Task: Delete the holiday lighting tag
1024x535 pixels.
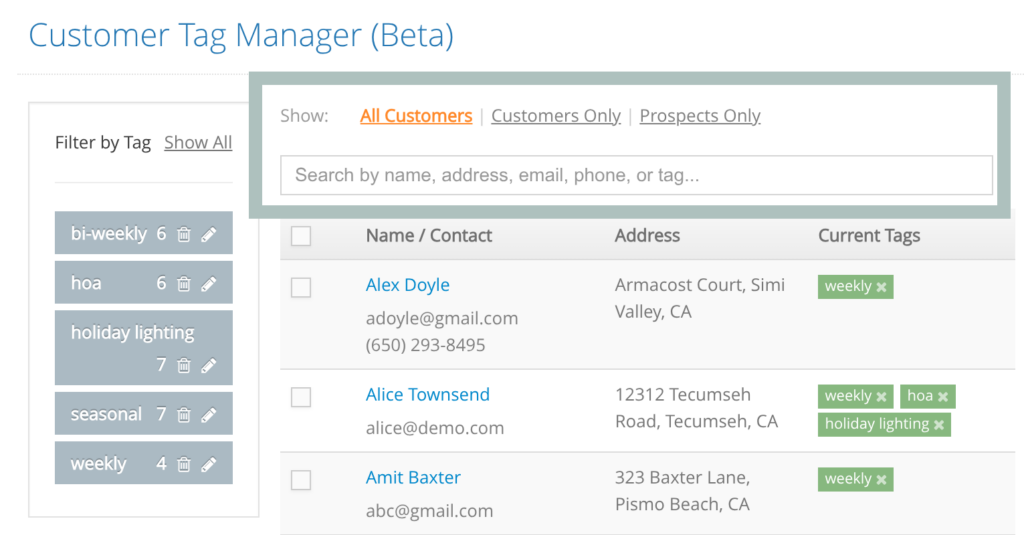Action: (184, 366)
